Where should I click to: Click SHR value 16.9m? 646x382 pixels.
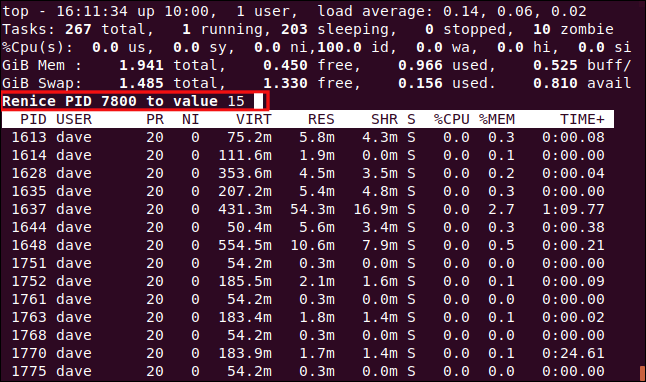(375, 209)
